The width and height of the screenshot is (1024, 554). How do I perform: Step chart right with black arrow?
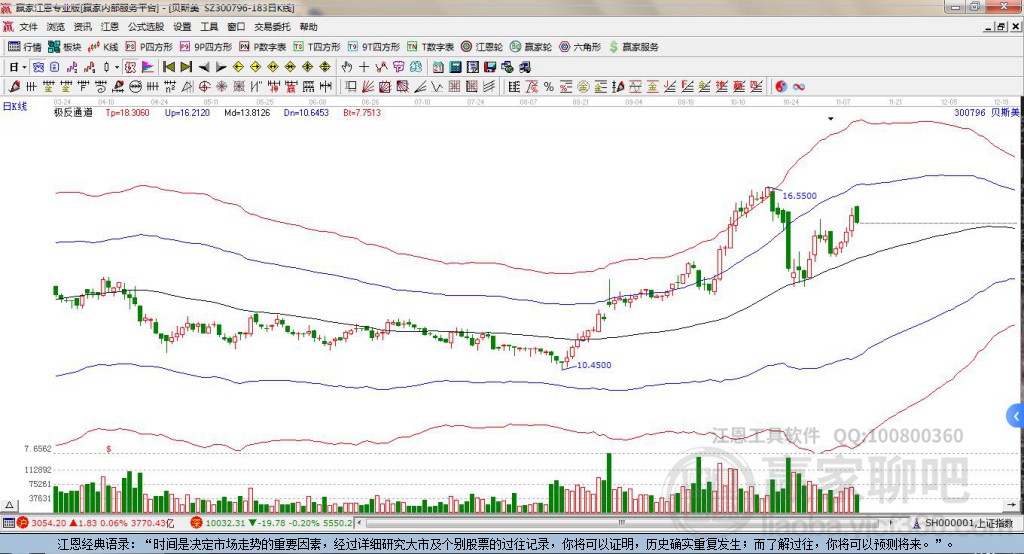coord(221,67)
